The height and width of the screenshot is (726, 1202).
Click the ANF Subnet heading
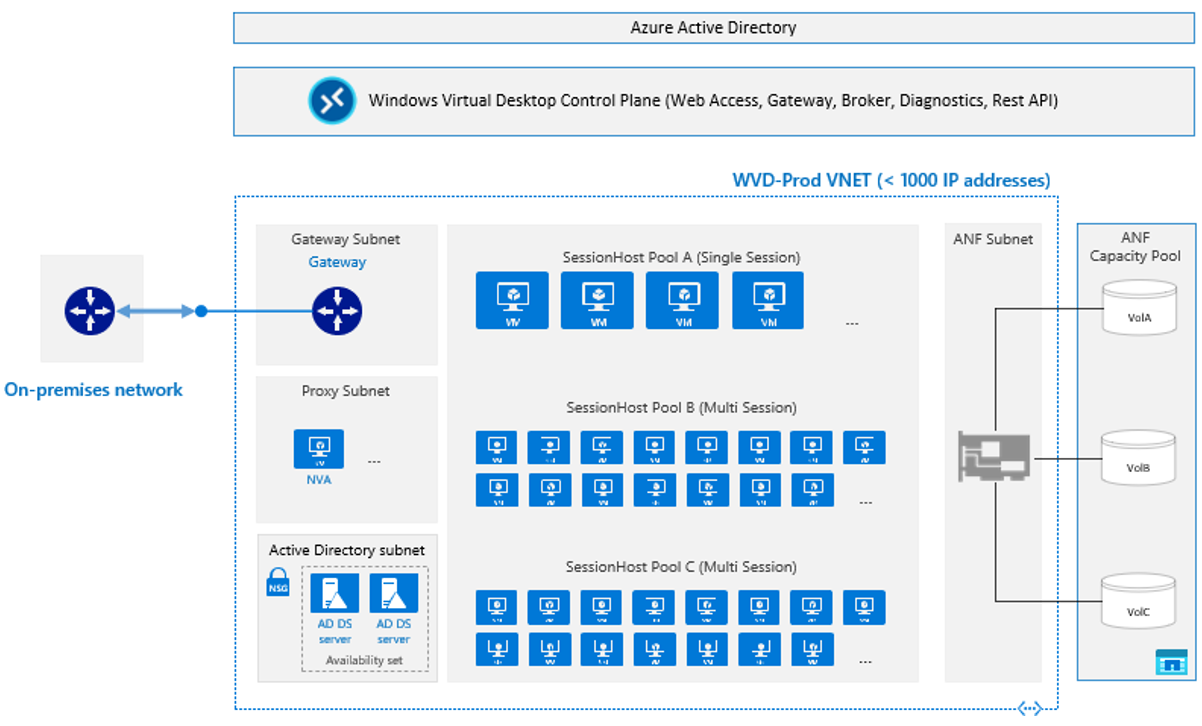[994, 239]
